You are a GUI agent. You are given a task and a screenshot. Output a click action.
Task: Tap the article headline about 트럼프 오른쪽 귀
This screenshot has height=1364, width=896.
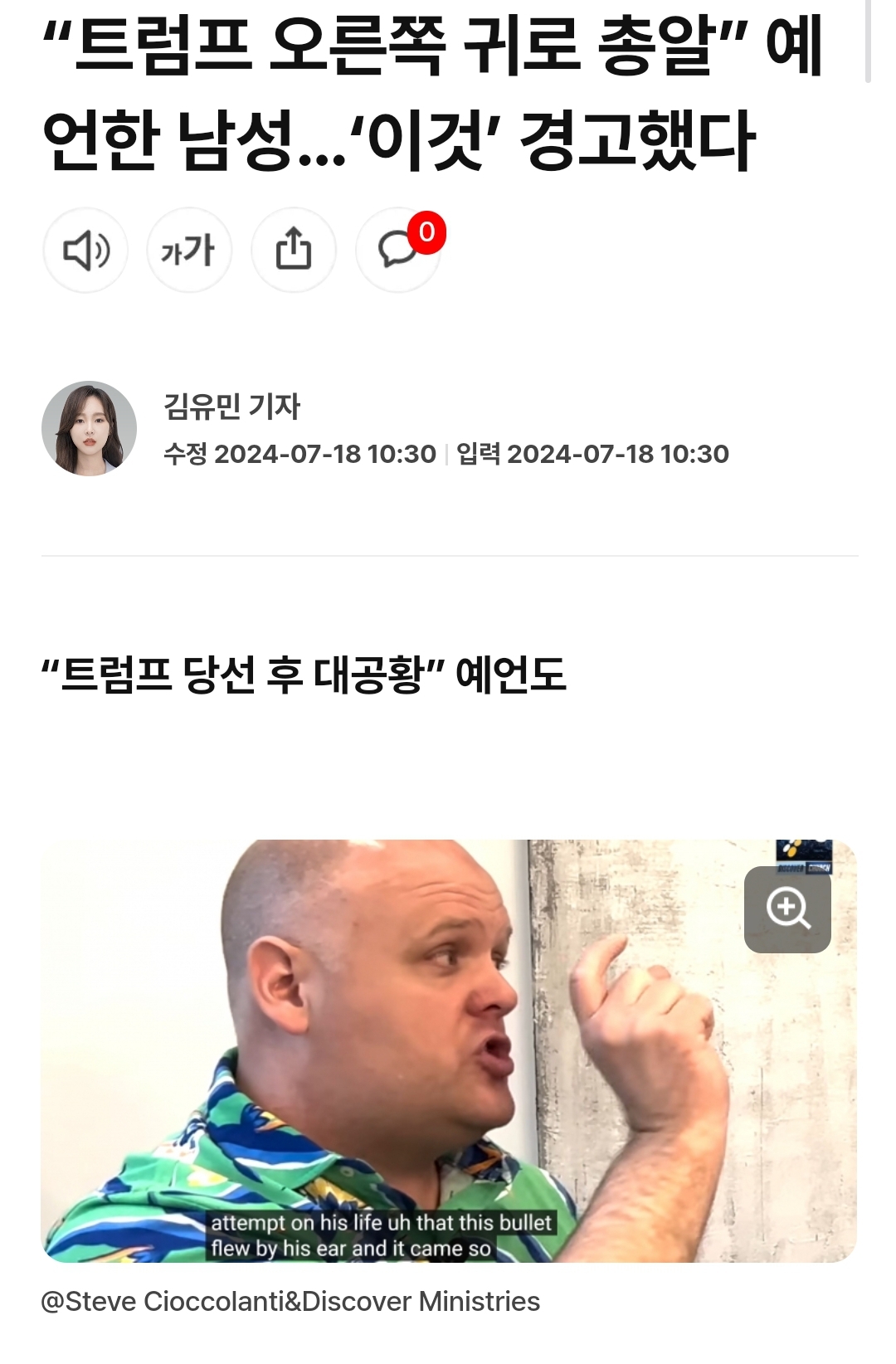pyautogui.click(x=433, y=92)
